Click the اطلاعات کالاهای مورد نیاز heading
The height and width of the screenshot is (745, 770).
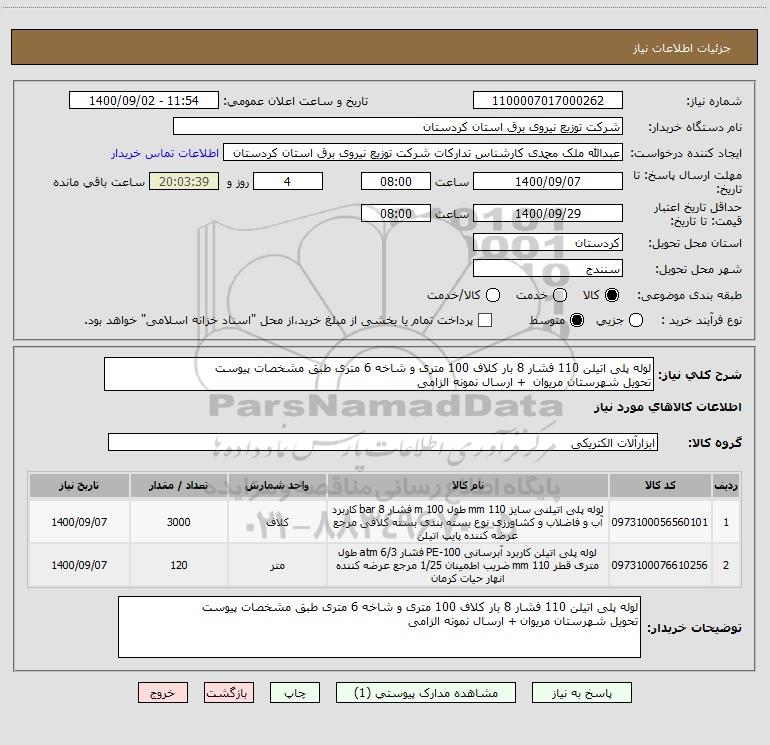pyautogui.click(x=667, y=407)
